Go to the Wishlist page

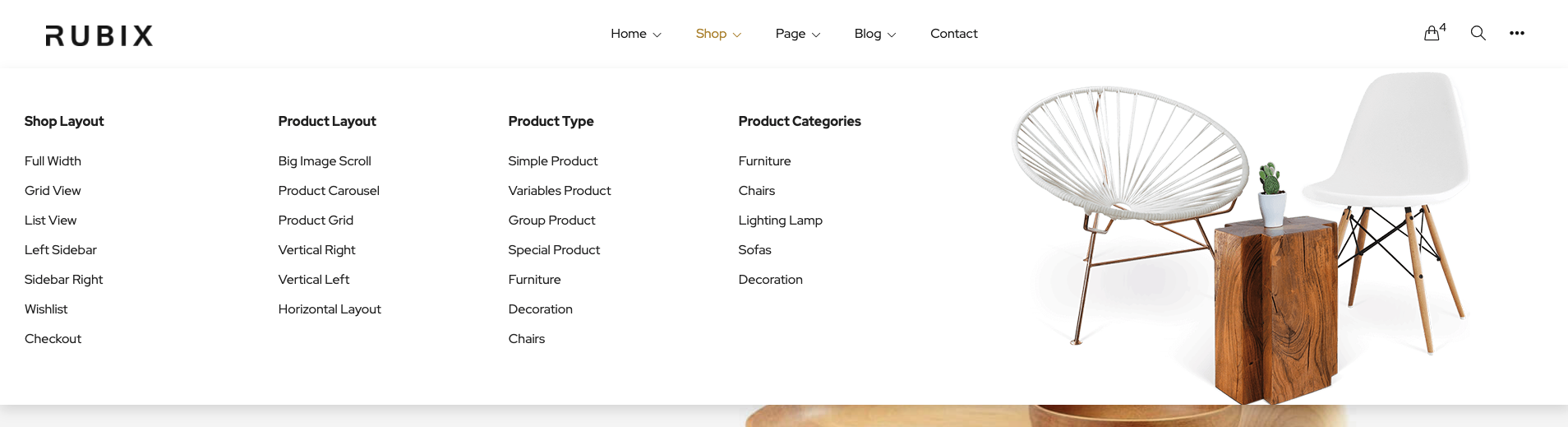click(46, 309)
